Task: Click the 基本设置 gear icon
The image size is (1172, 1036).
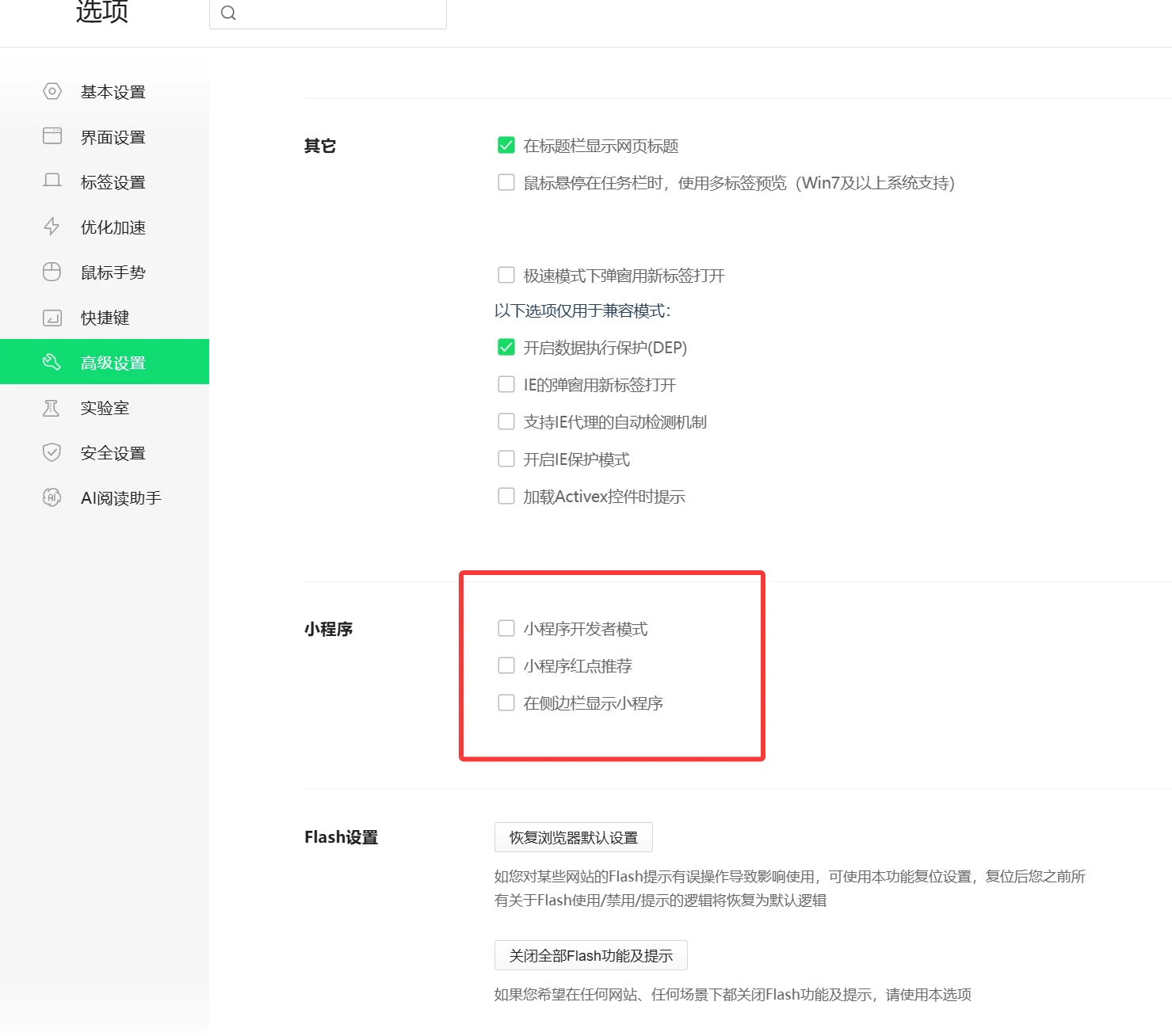Action: coord(52,91)
